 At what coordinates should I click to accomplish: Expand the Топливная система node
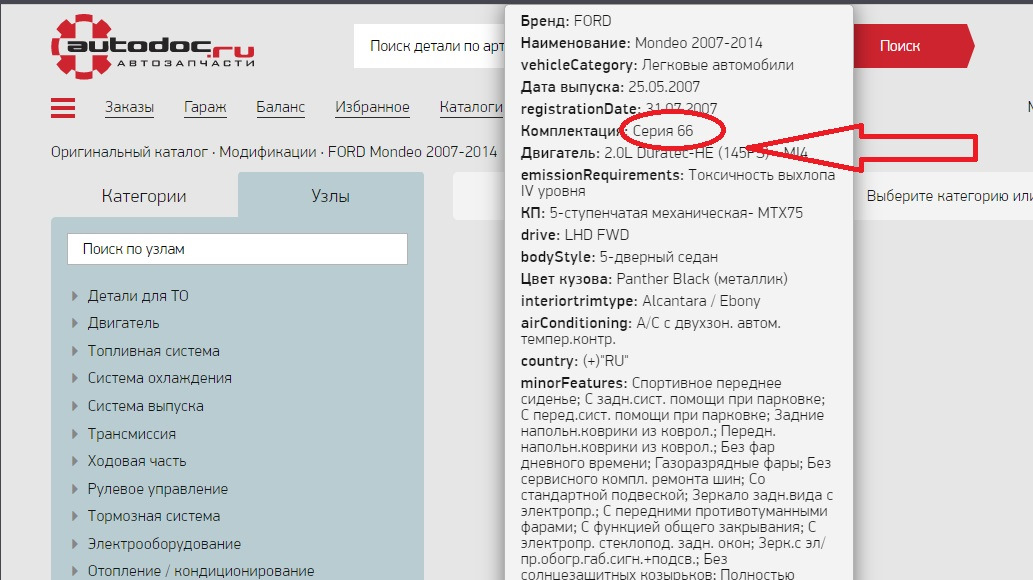click(x=75, y=351)
